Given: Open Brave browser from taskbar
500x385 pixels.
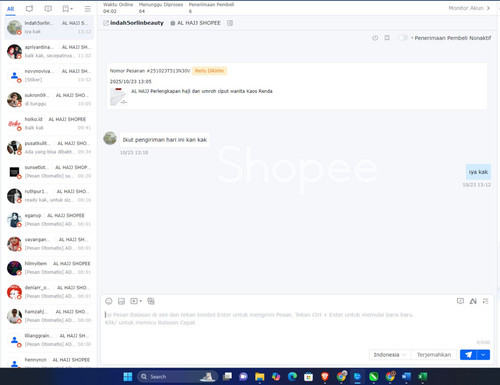Looking at the screenshot, I should click(325, 377).
